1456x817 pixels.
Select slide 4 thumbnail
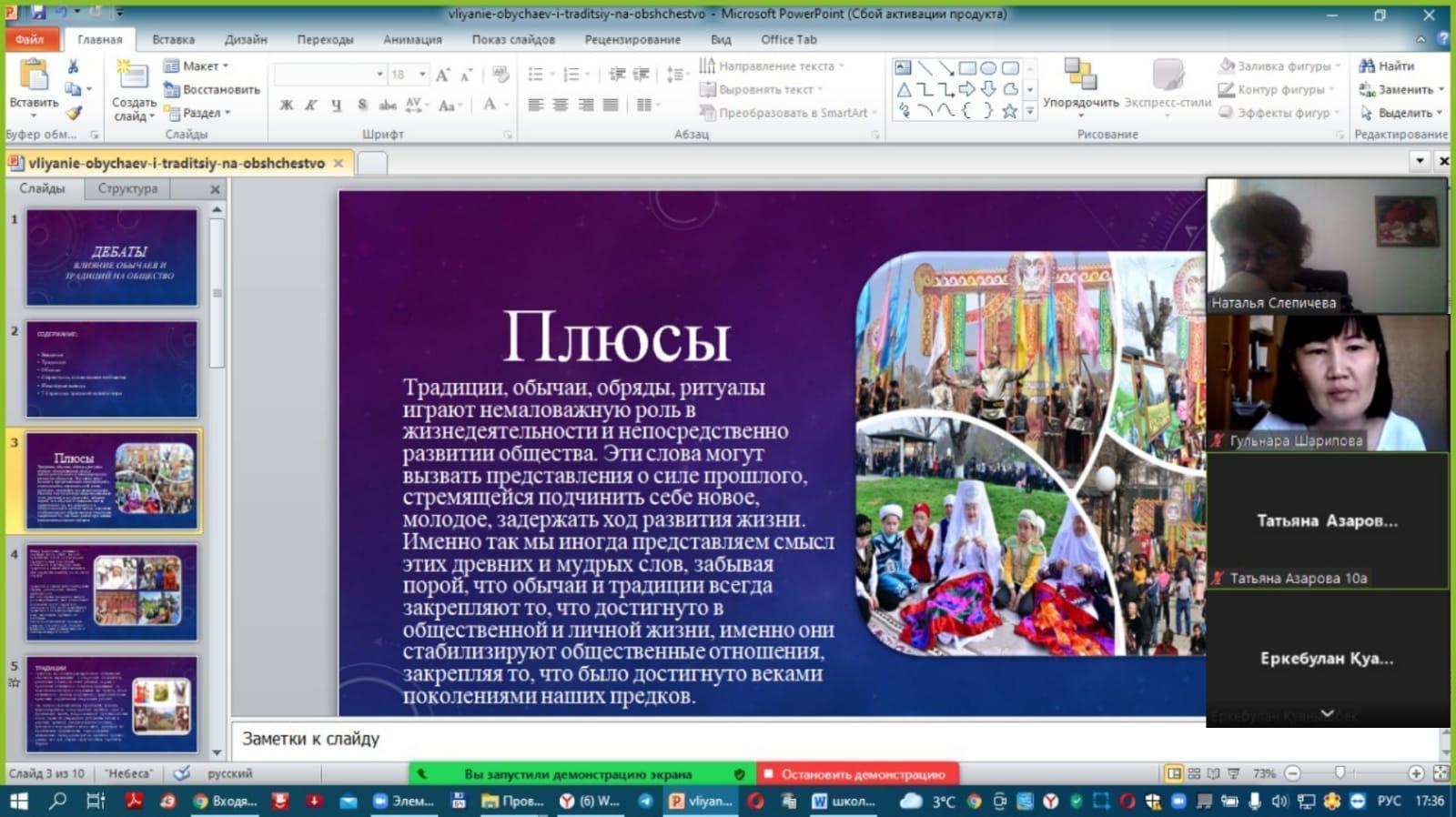click(x=112, y=592)
